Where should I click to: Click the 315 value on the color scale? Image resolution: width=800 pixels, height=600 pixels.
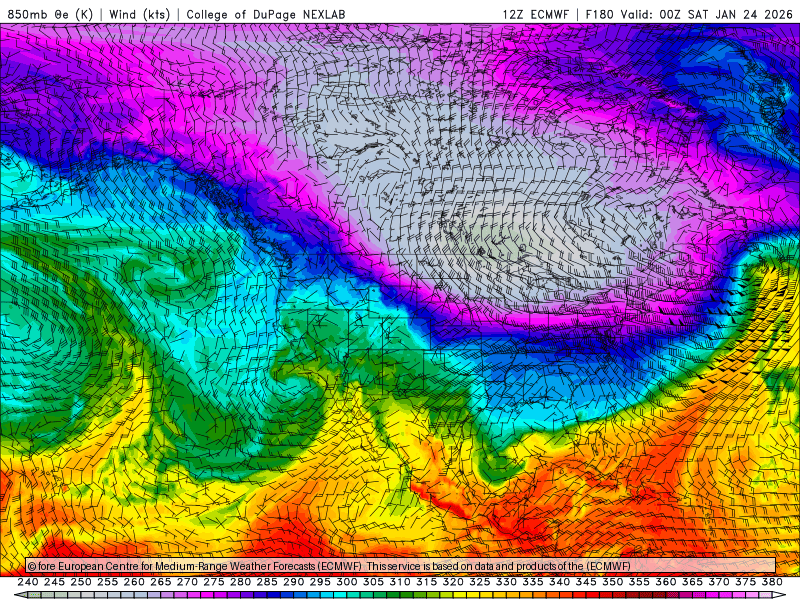coord(427,582)
